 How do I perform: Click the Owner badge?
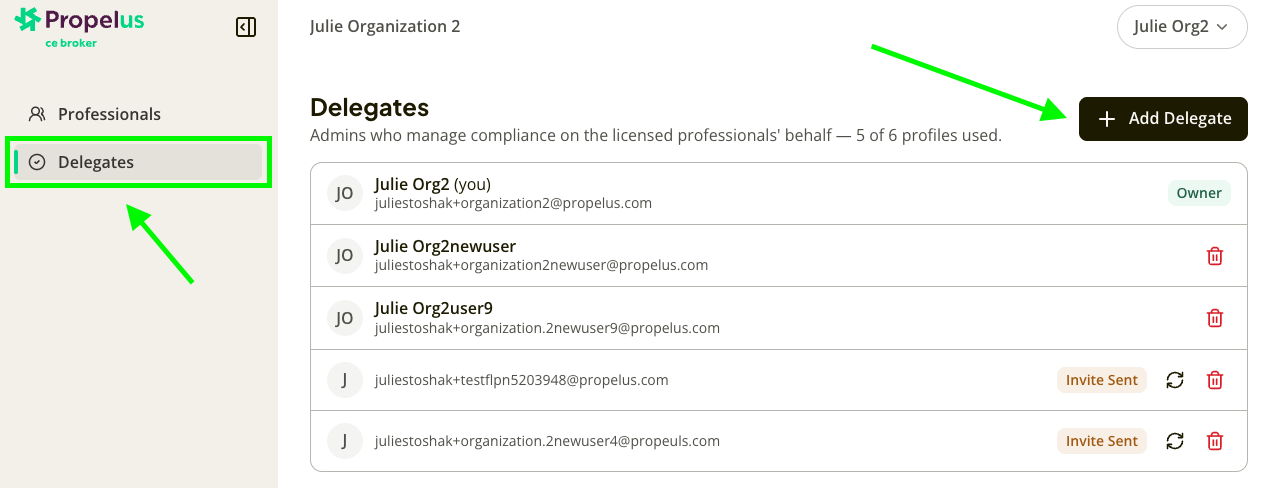[x=1199, y=193]
